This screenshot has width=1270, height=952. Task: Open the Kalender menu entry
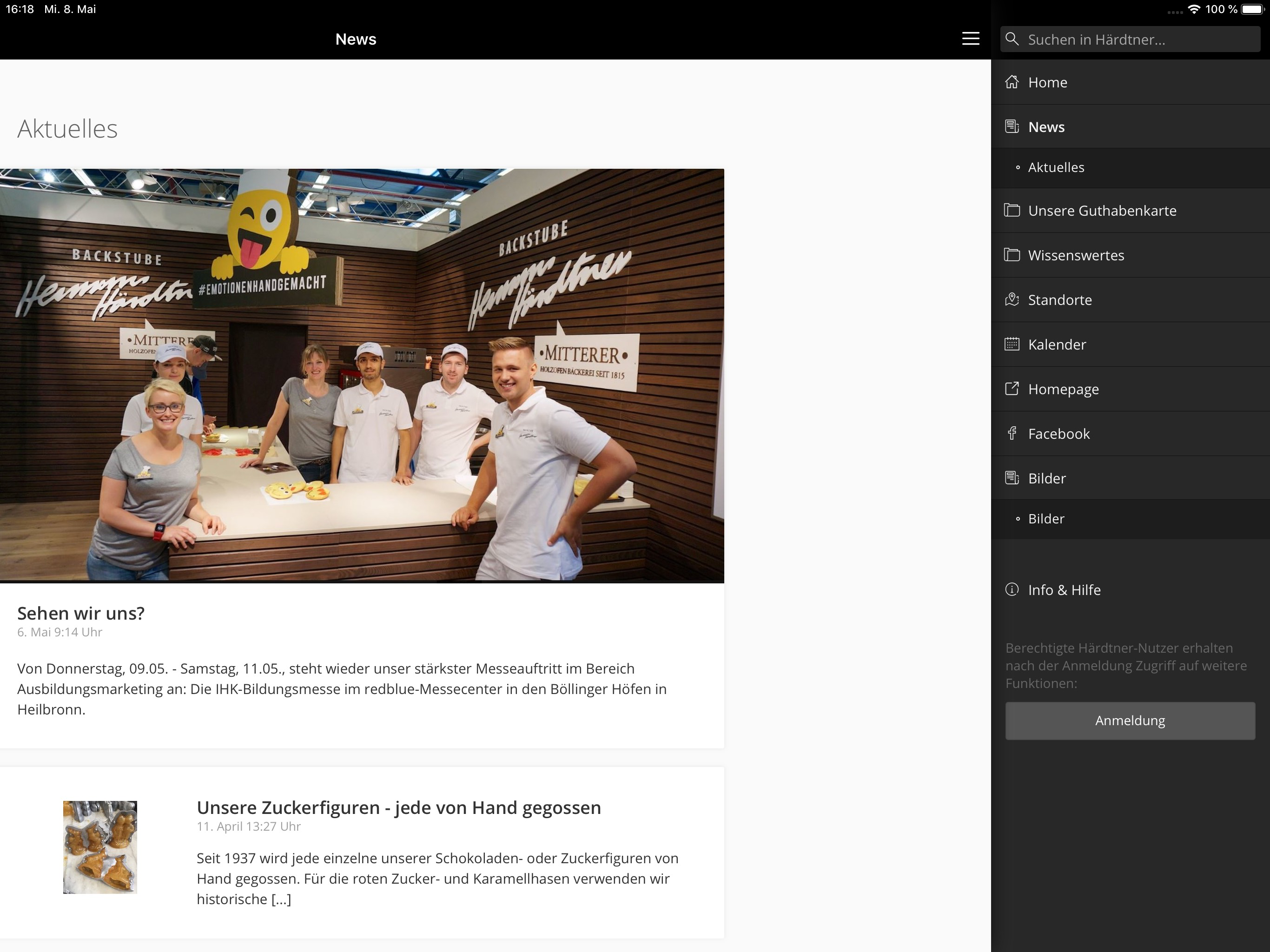coord(1131,344)
